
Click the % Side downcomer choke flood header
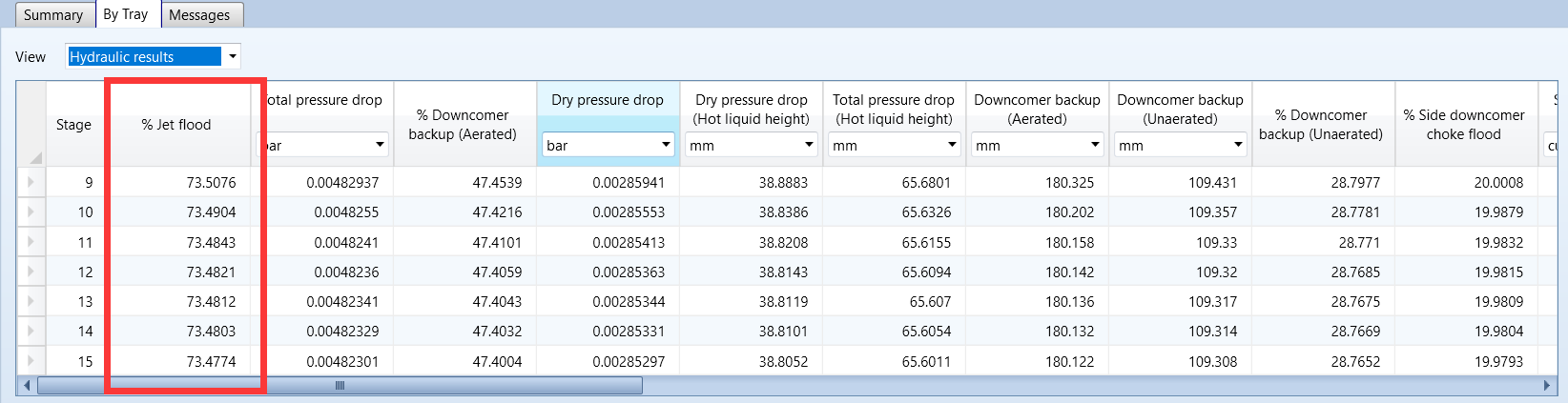1464,125
